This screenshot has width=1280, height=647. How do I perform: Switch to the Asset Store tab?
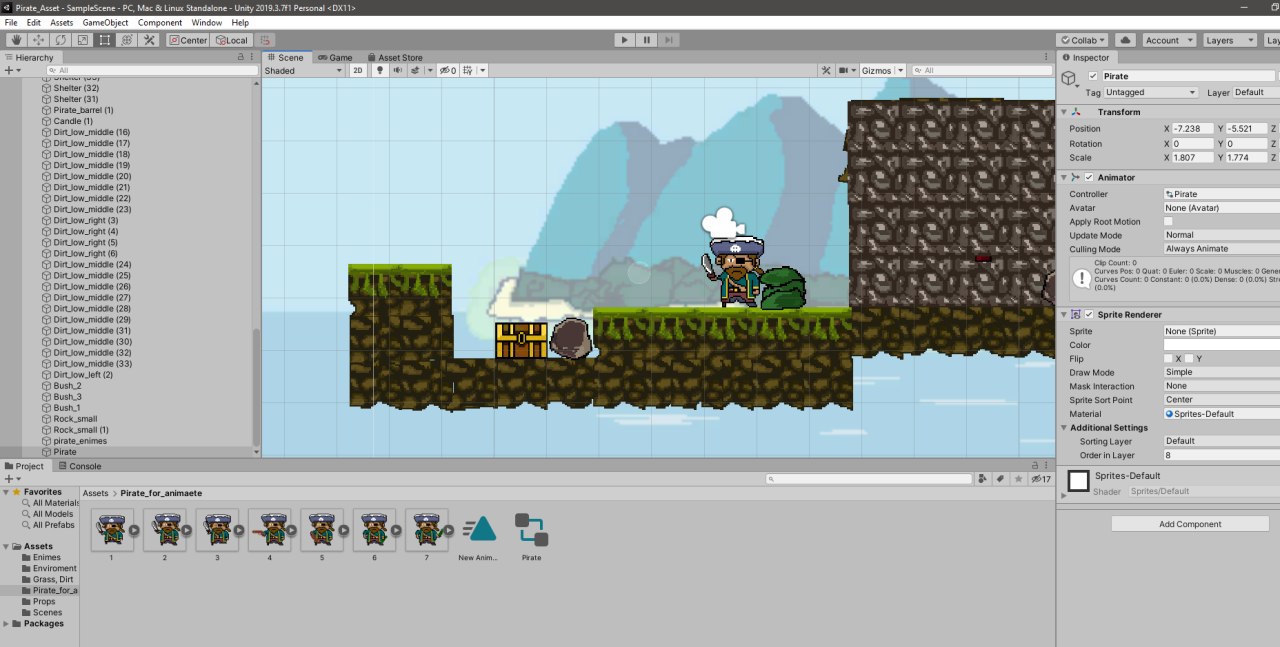tap(394, 57)
